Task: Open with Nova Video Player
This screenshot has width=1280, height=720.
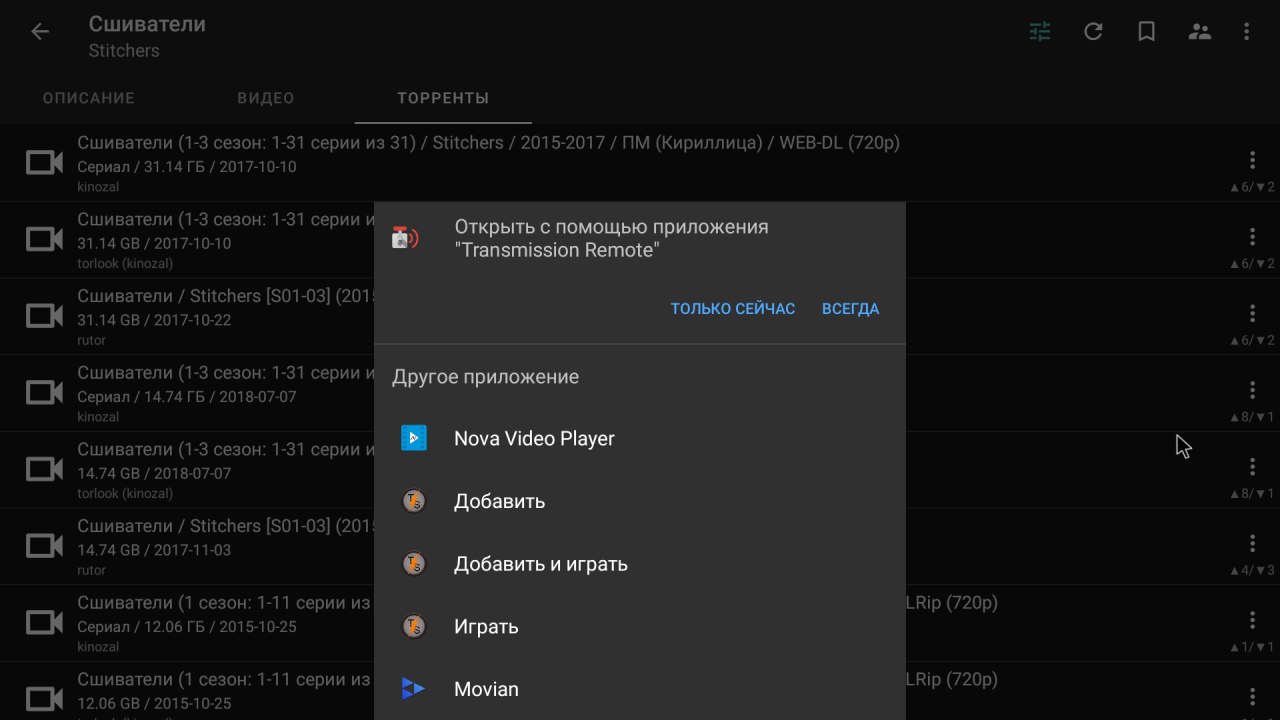Action: pos(640,438)
